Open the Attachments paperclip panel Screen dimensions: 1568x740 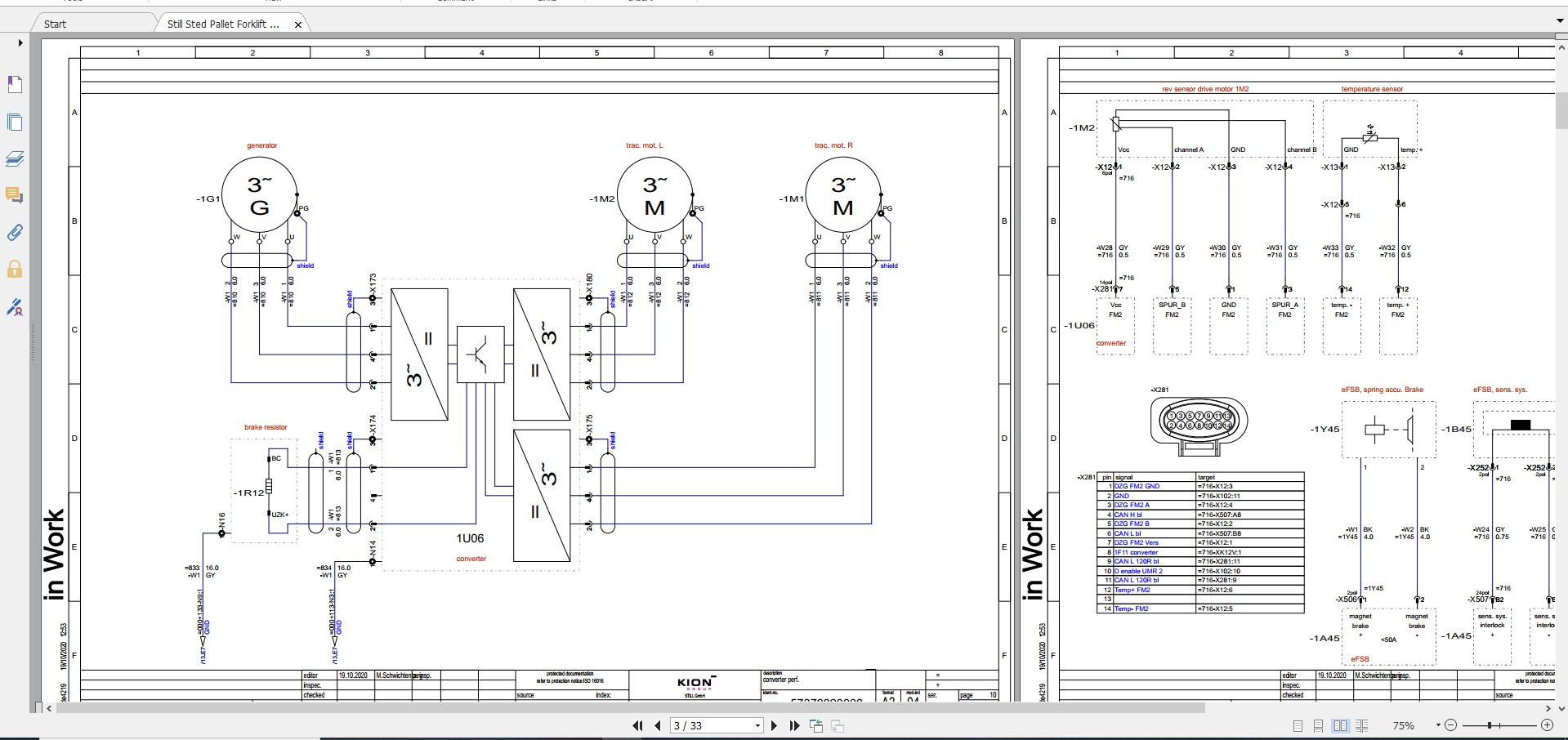14,233
